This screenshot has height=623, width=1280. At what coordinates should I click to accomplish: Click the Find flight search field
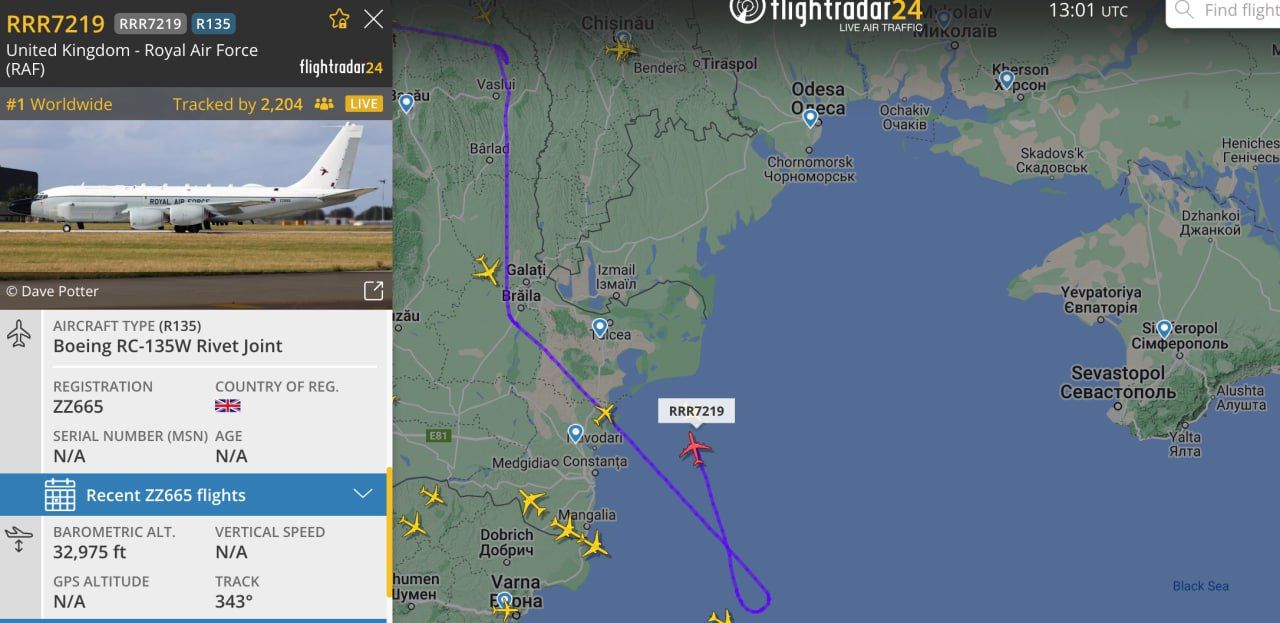click(1224, 11)
